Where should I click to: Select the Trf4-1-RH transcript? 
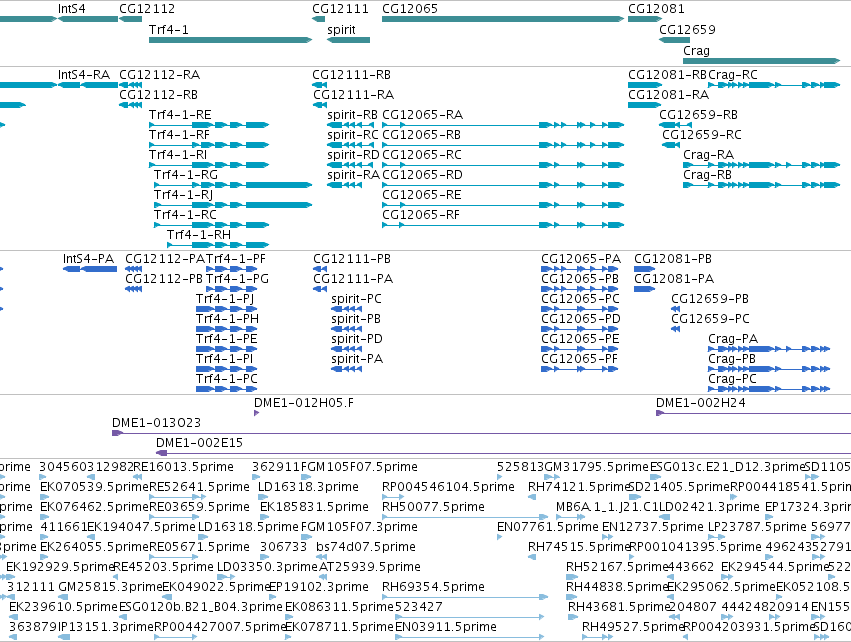(199, 235)
